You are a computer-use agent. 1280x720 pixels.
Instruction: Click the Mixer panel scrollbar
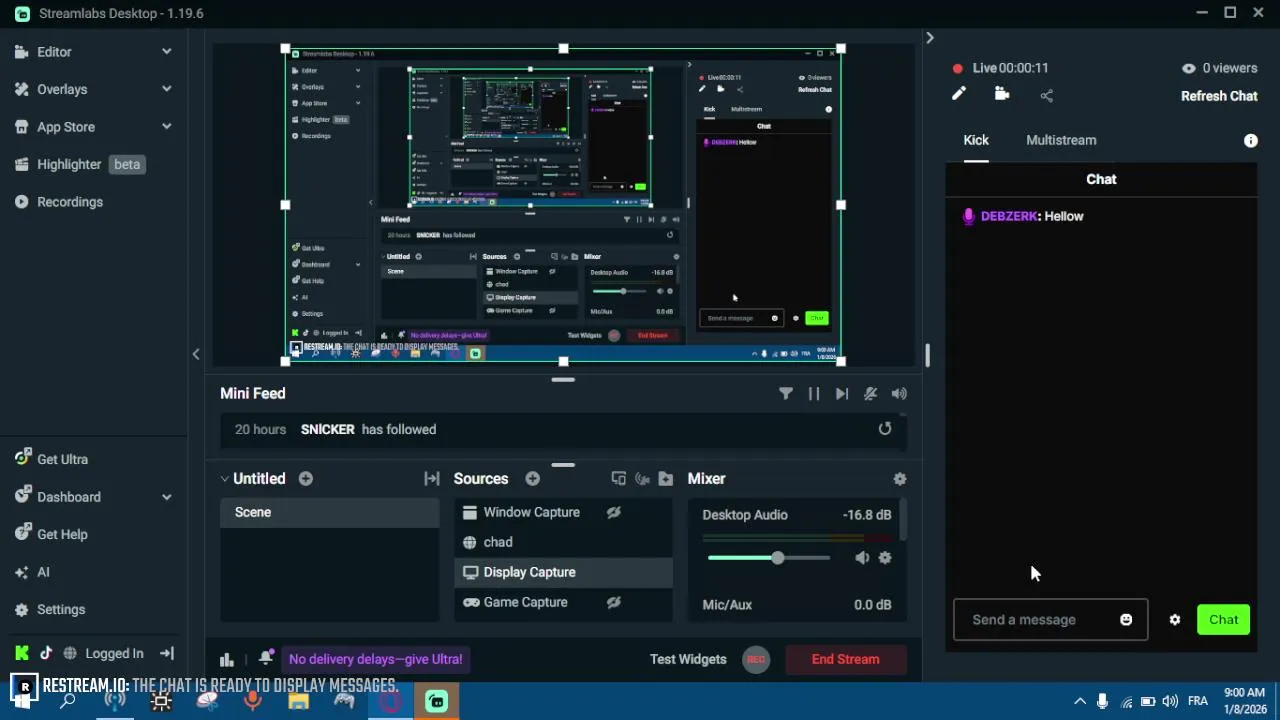tap(904, 520)
